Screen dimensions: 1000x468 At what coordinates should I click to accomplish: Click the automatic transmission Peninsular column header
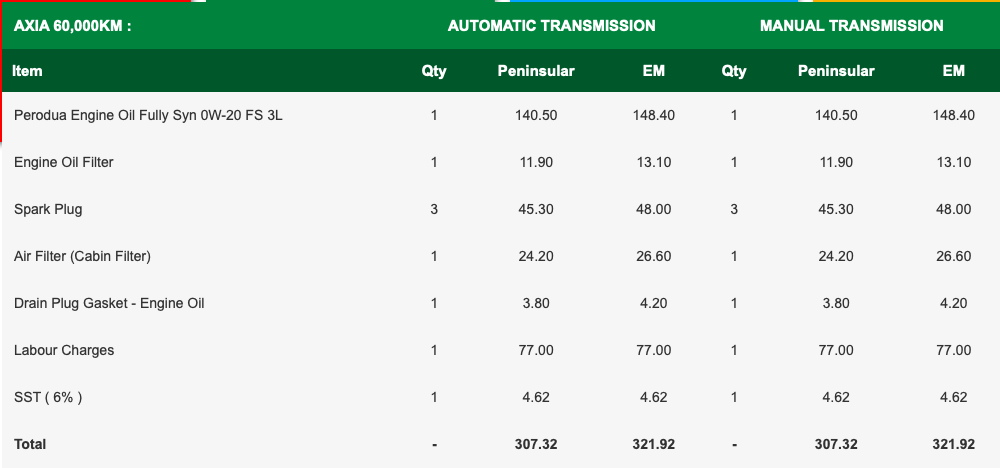536,71
